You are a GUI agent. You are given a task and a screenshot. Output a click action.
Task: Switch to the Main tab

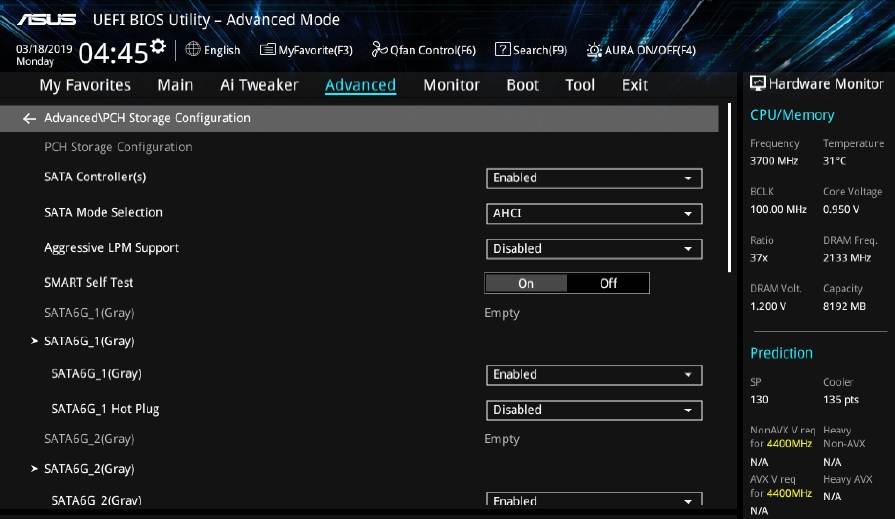click(175, 85)
